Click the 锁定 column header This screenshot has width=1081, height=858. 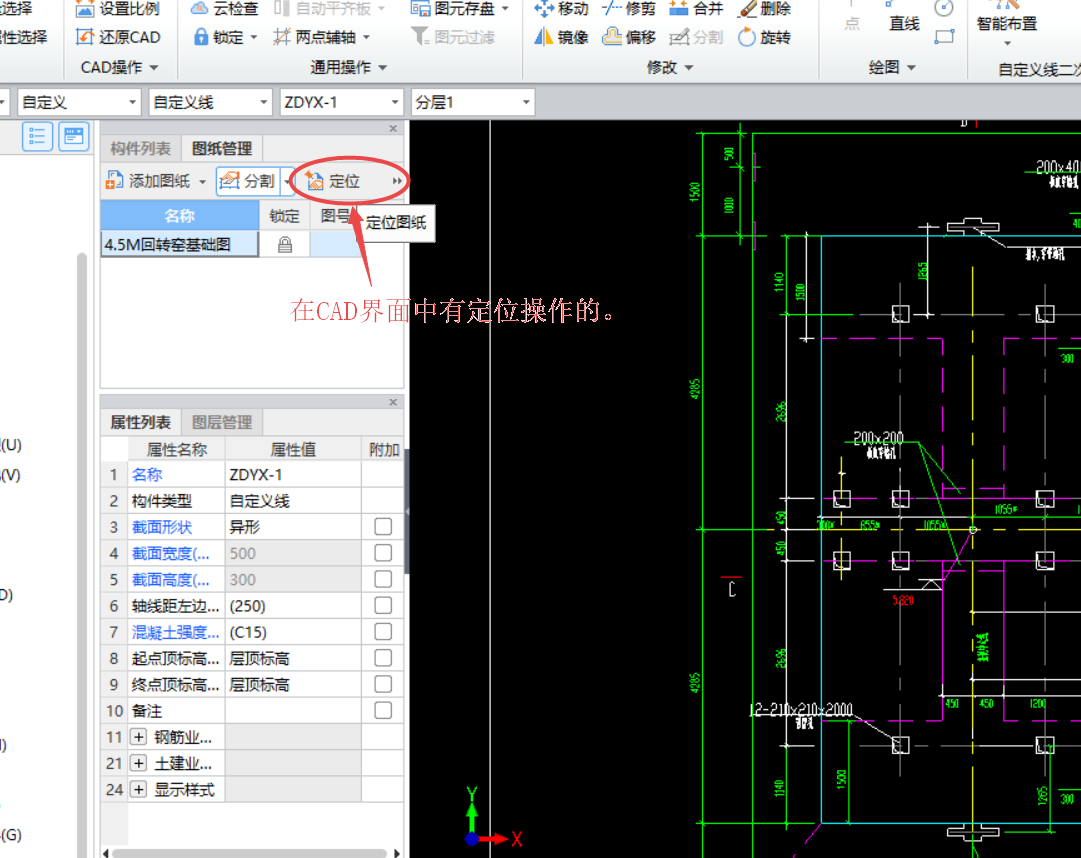coord(285,216)
